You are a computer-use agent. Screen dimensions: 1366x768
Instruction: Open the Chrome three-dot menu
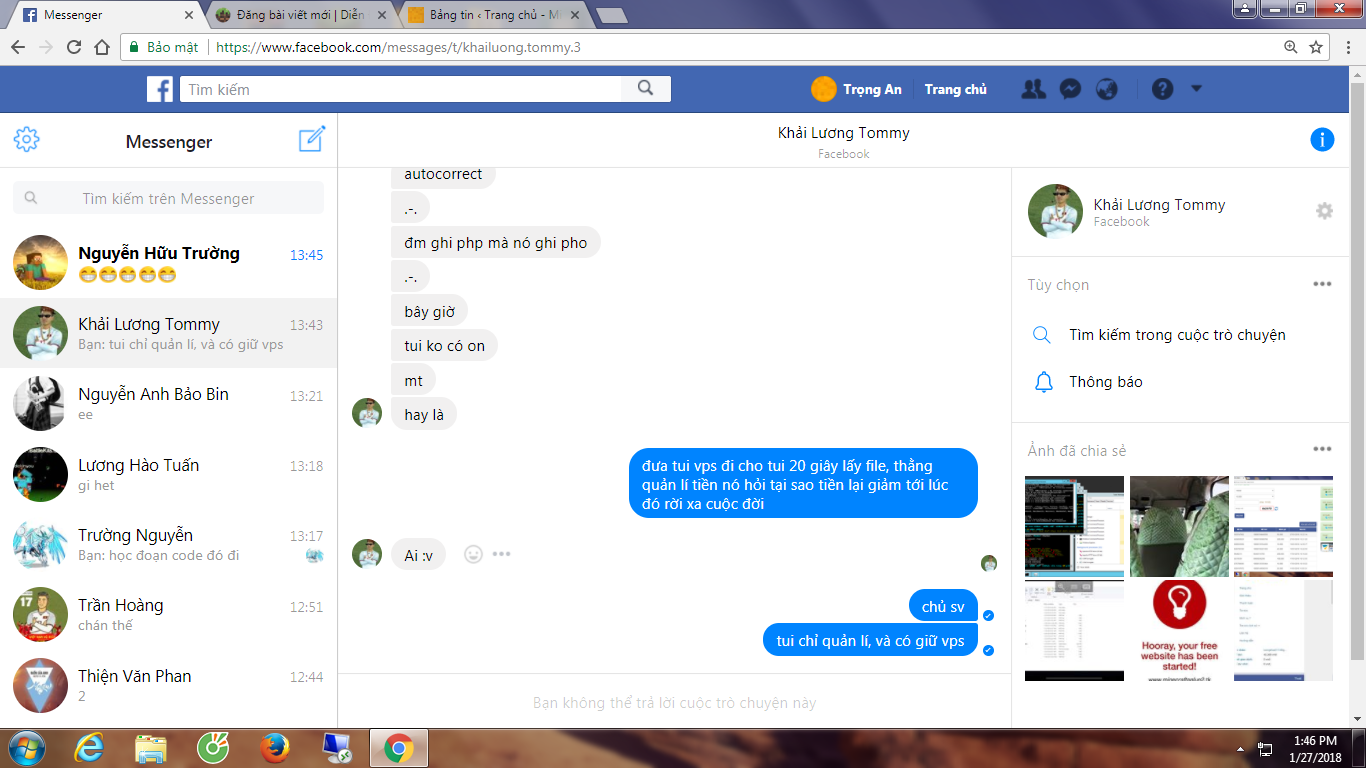[1348, 47]
